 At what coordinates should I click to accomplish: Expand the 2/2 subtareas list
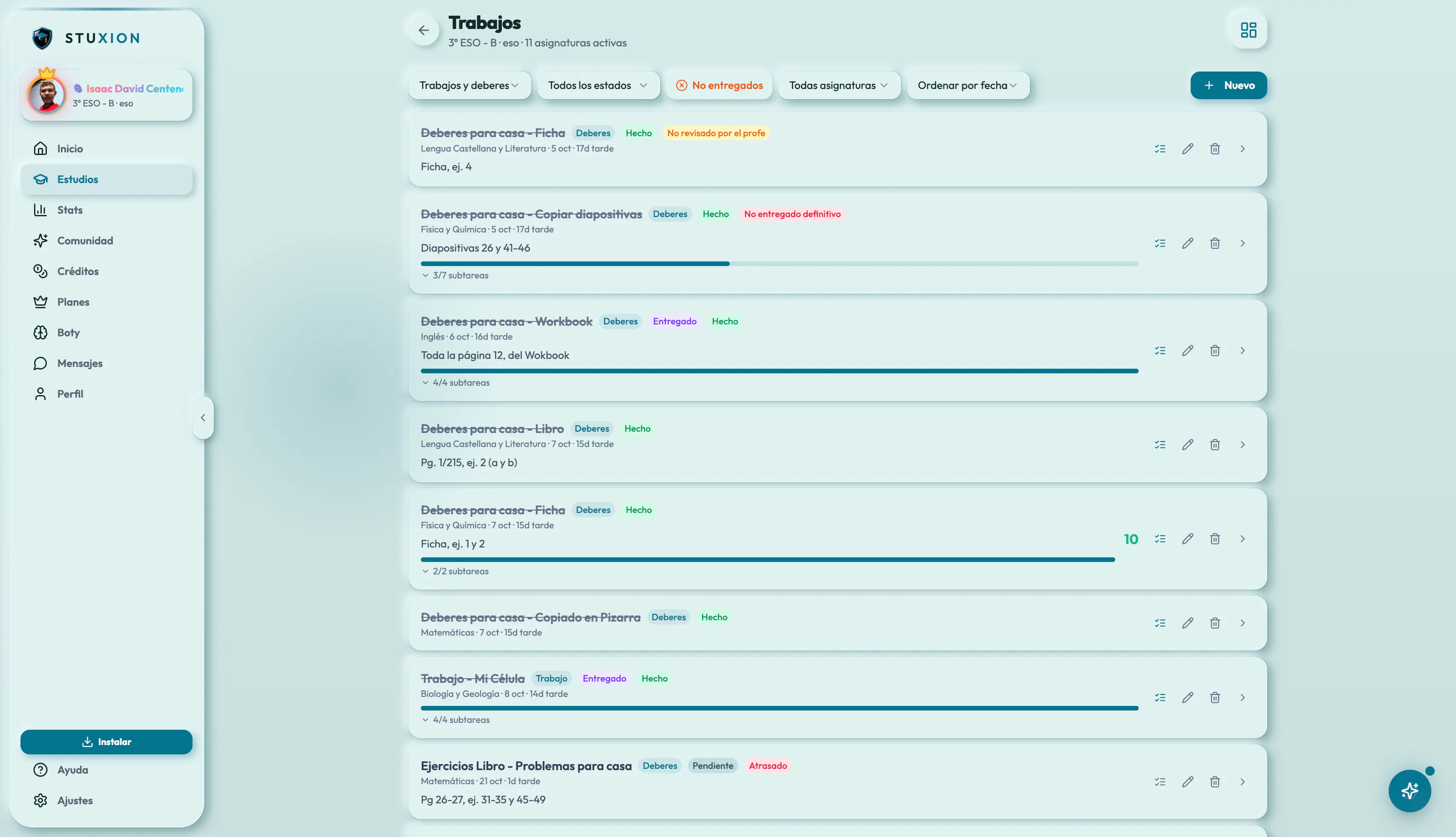(455, 571)
